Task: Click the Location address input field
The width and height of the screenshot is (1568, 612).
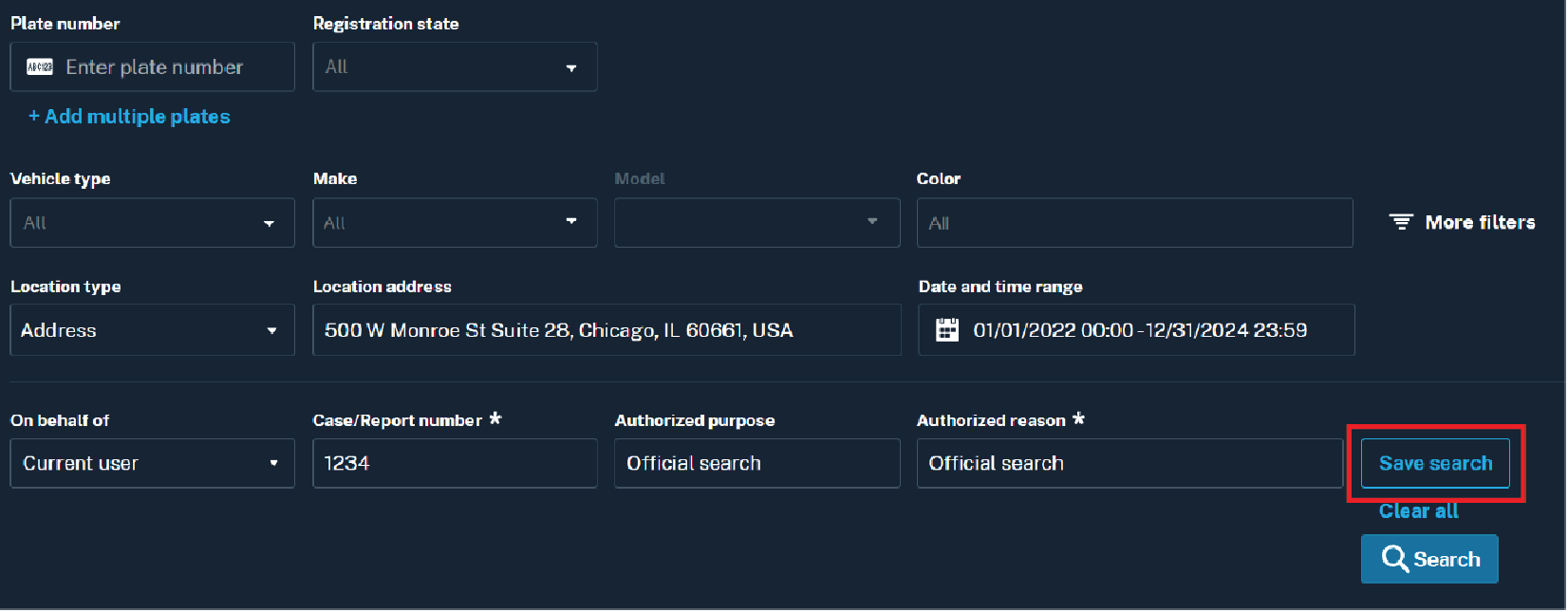Action: coord(607,330)
